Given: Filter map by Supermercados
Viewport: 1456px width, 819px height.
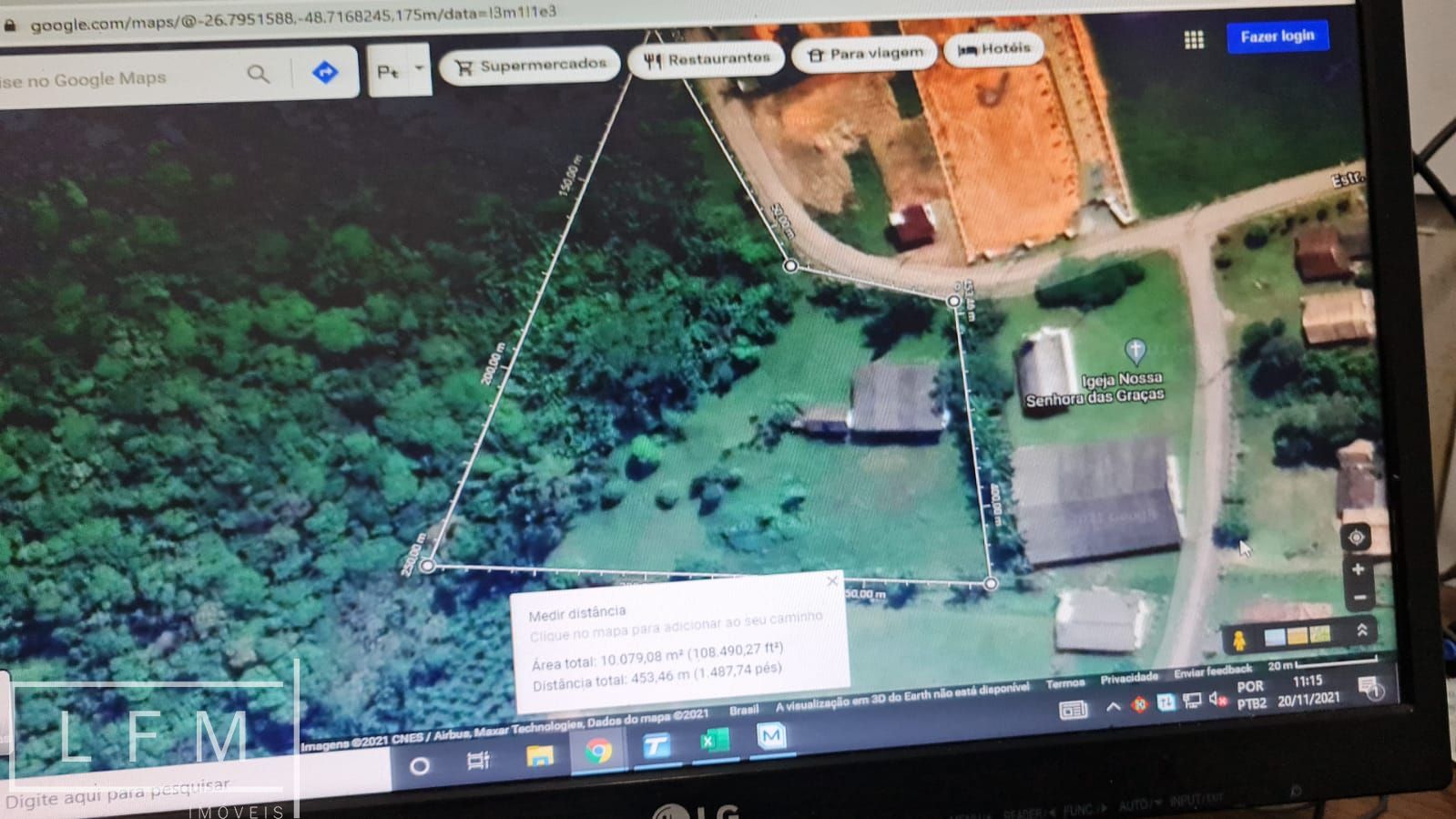Looking at the screenshot, I should [530, 66].
